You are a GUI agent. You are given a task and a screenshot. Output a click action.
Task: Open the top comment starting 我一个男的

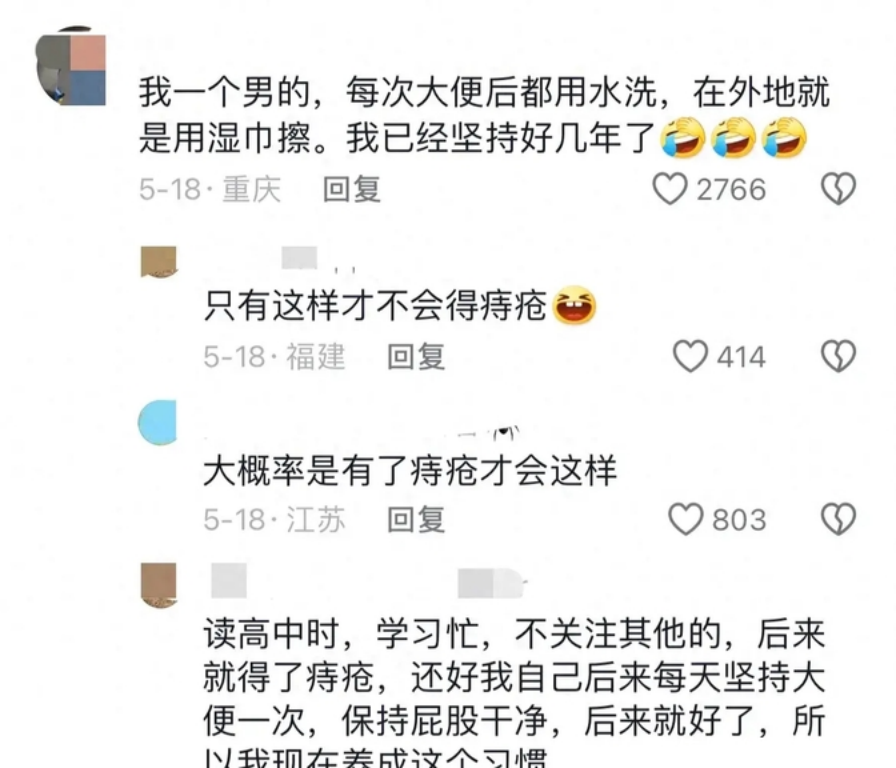[x=484, y=115]
